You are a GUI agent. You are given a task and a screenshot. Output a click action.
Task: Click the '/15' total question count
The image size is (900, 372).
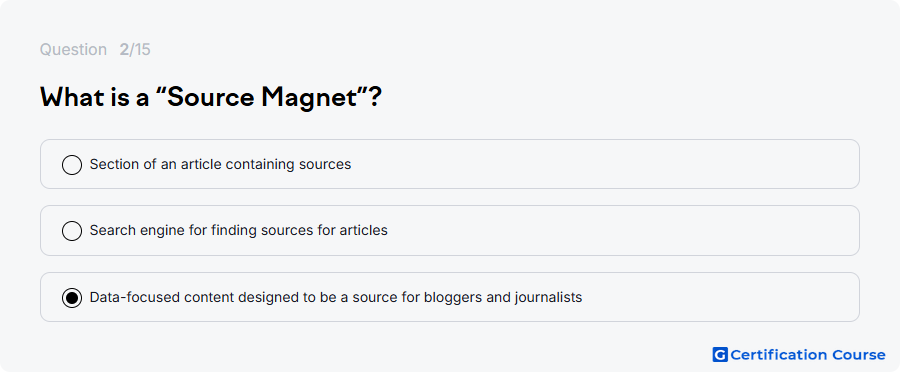(140, 50)
